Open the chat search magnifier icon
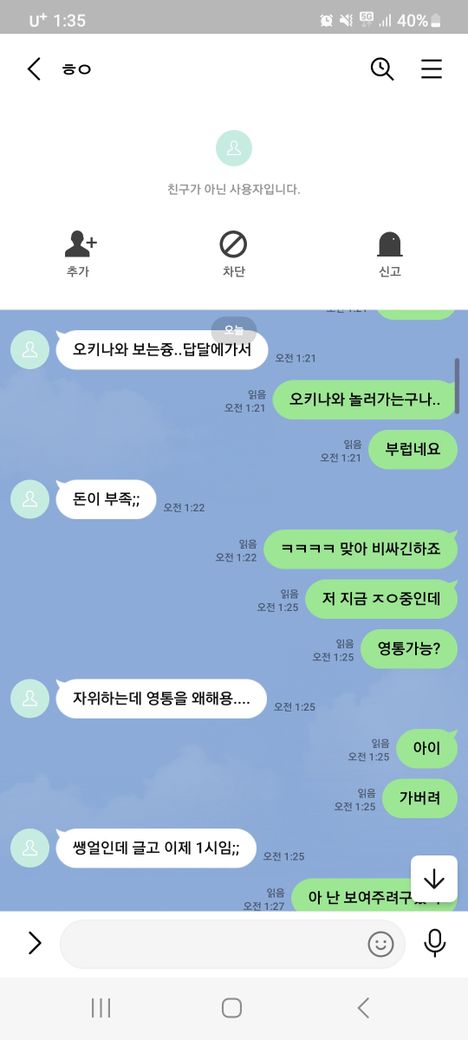This screenshot has width=468, height=1040. pyautogui.click(x=382, y=69)
